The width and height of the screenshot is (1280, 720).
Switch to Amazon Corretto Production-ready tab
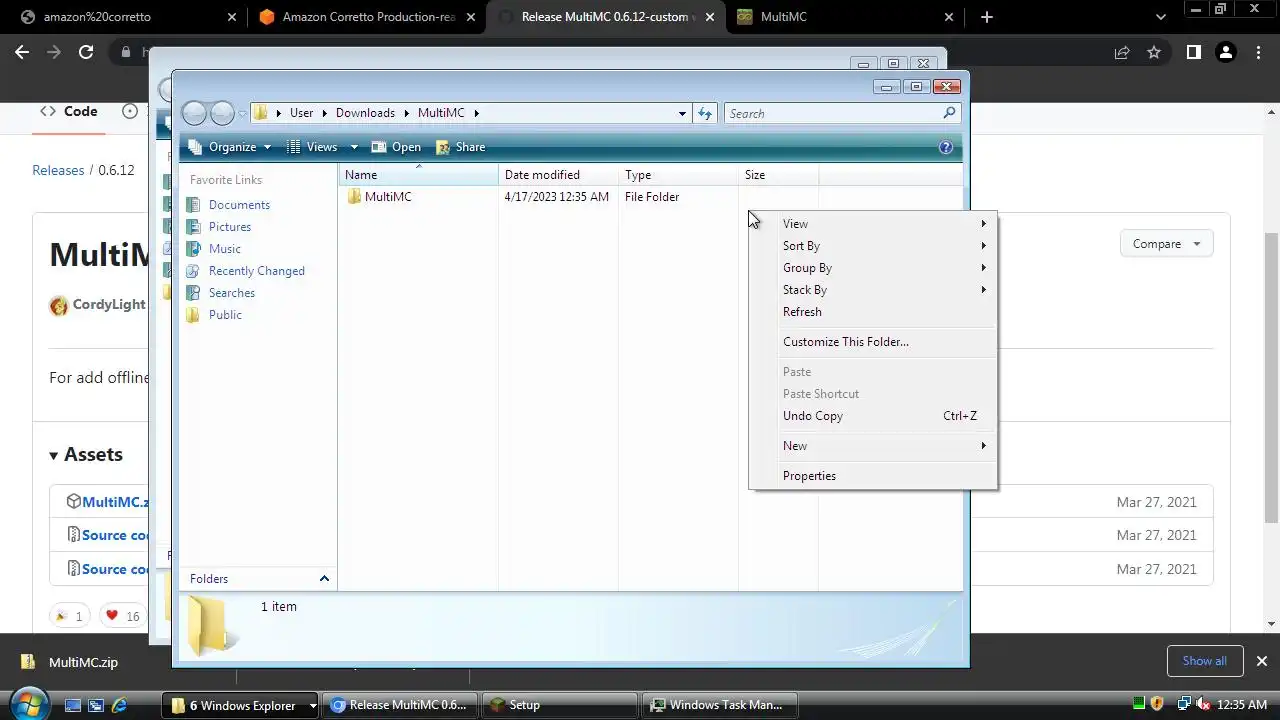point(364,17)
